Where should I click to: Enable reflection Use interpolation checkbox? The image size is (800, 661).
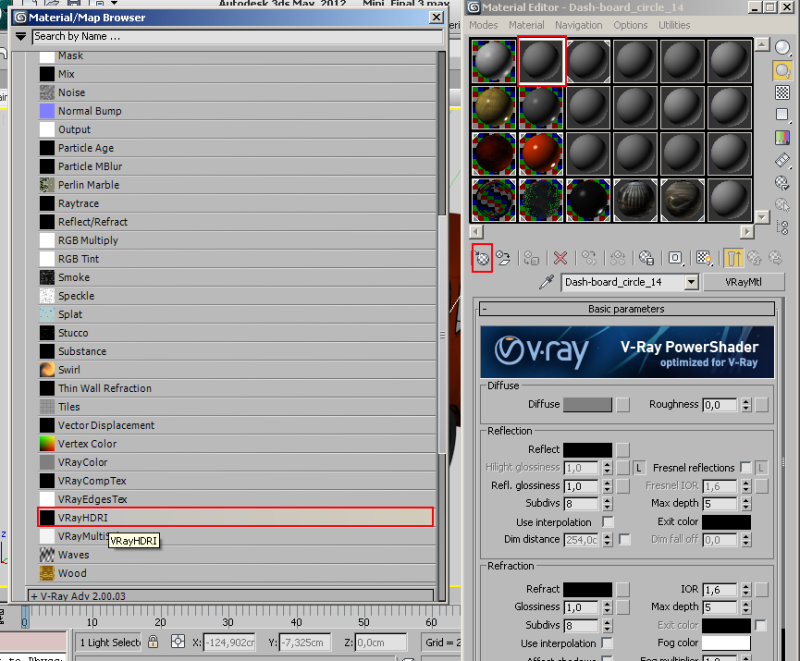(608, 522)
